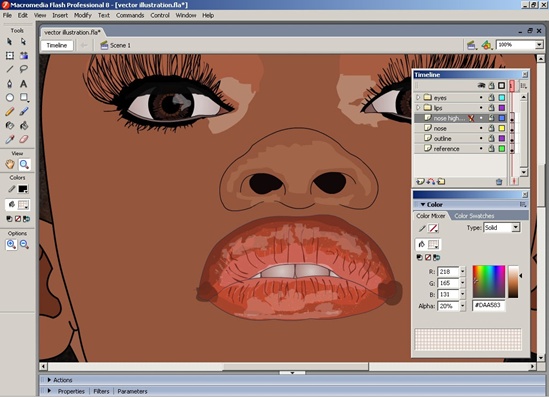
Task: Select the Pen tool
Action: pos(9,84)
